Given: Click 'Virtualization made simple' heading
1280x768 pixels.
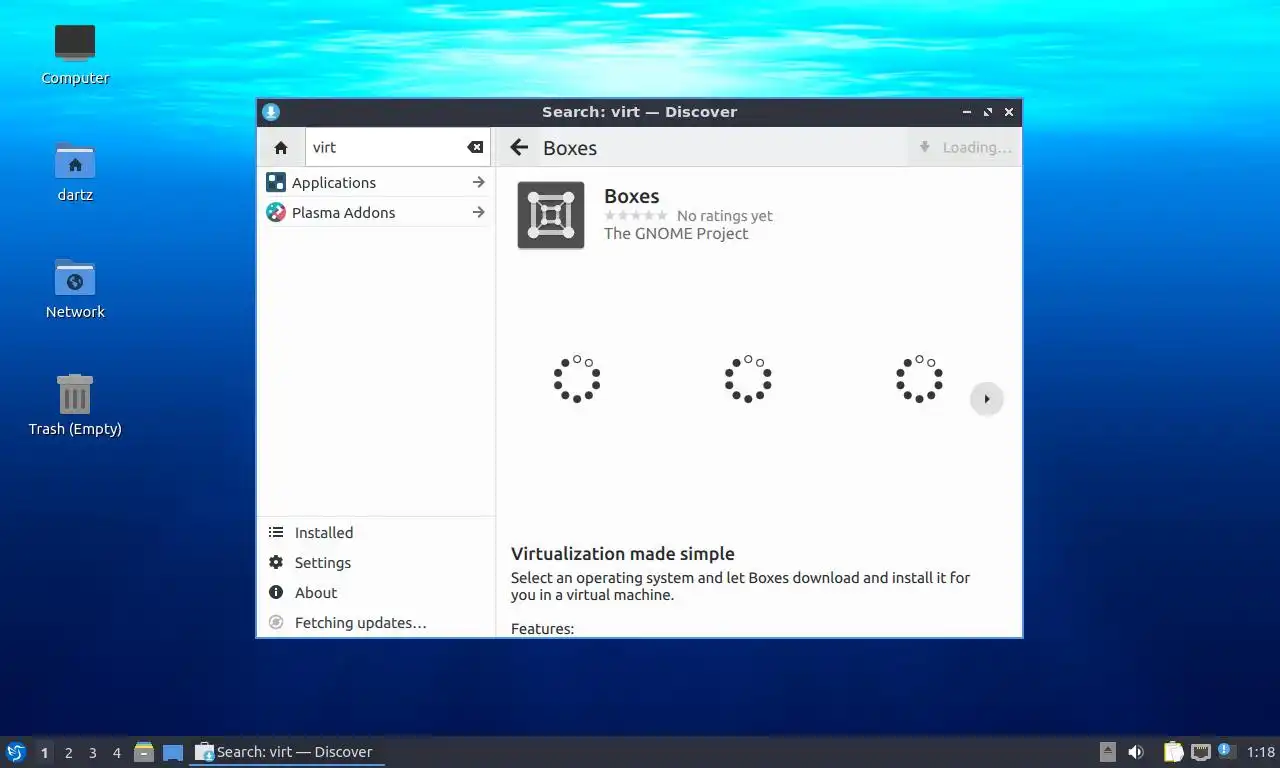Looking at the screenshot, I should point(623,554).
